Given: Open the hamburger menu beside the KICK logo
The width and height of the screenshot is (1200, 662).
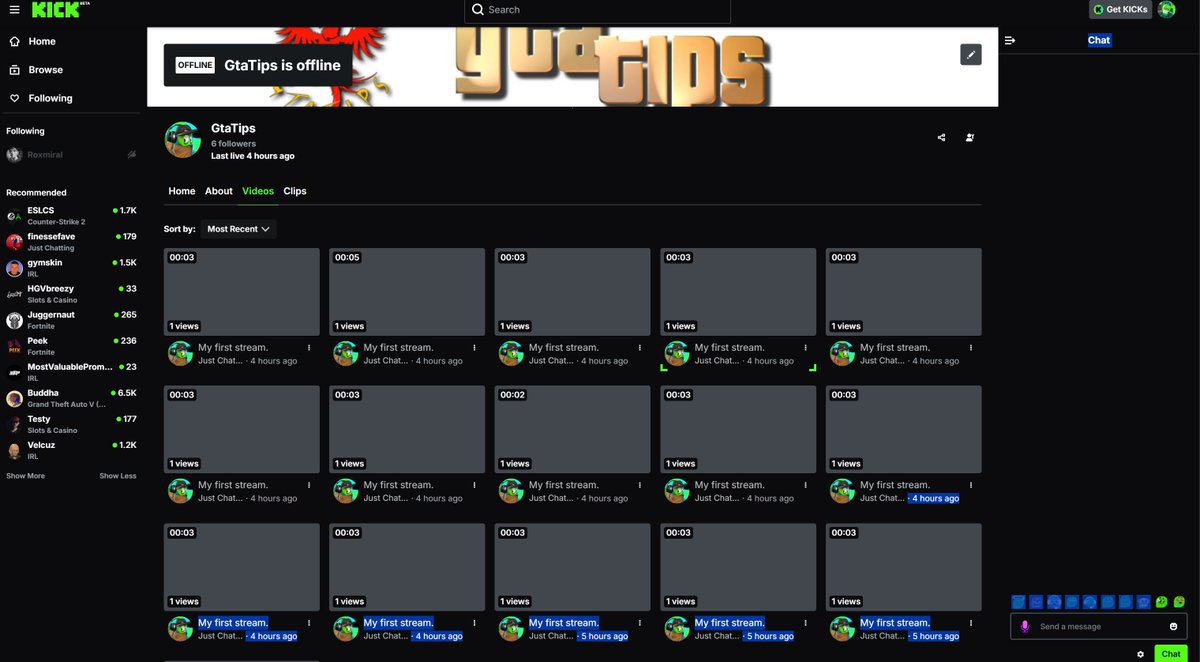Looking at the screenshot, I should 14,9.
